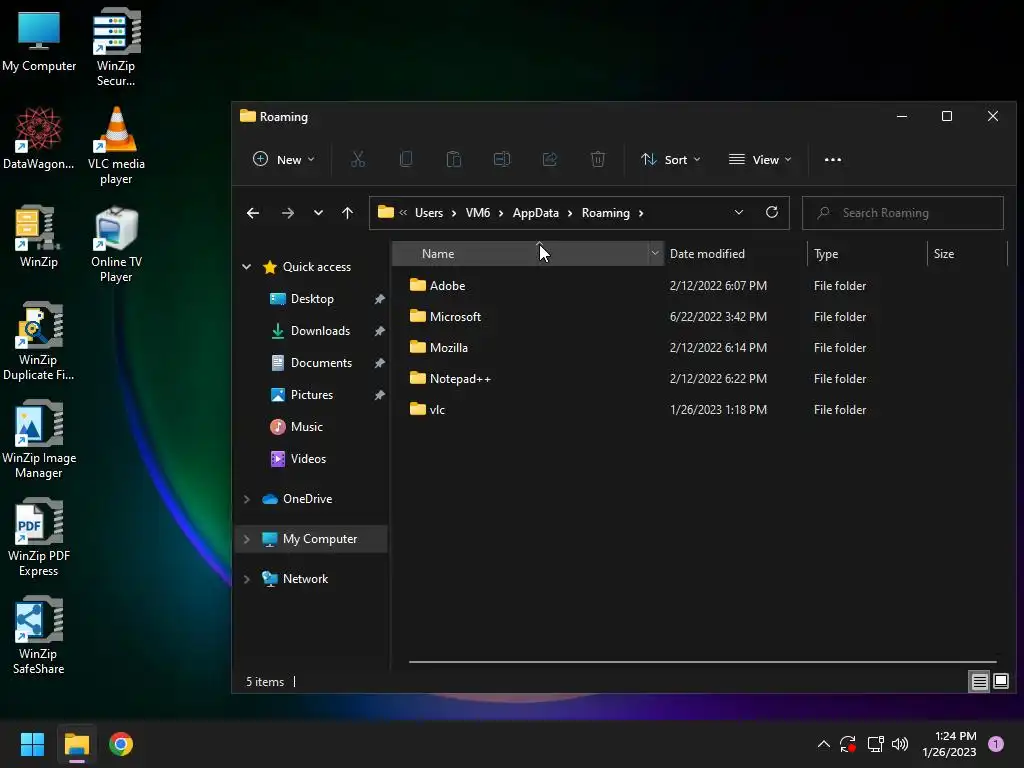Click the Rename icon in toolbar
This screenshot has width=1024, height=768.
tap(502, 159)
